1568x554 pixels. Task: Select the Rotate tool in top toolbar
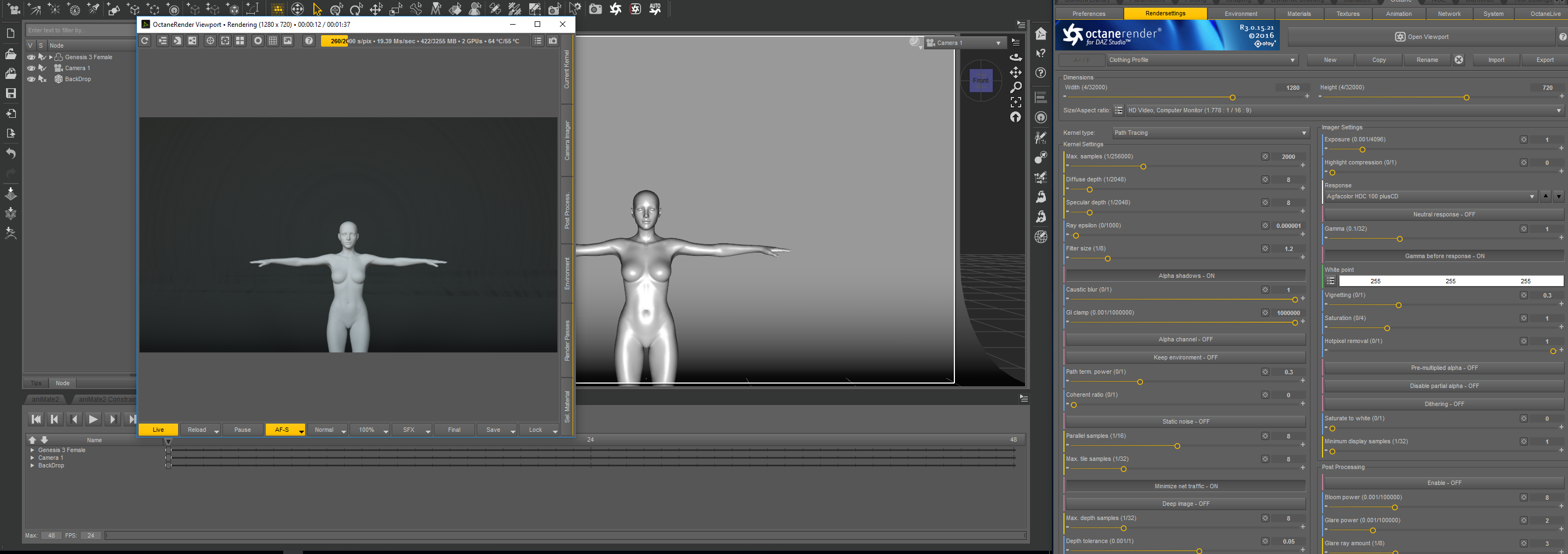(356, 9)
